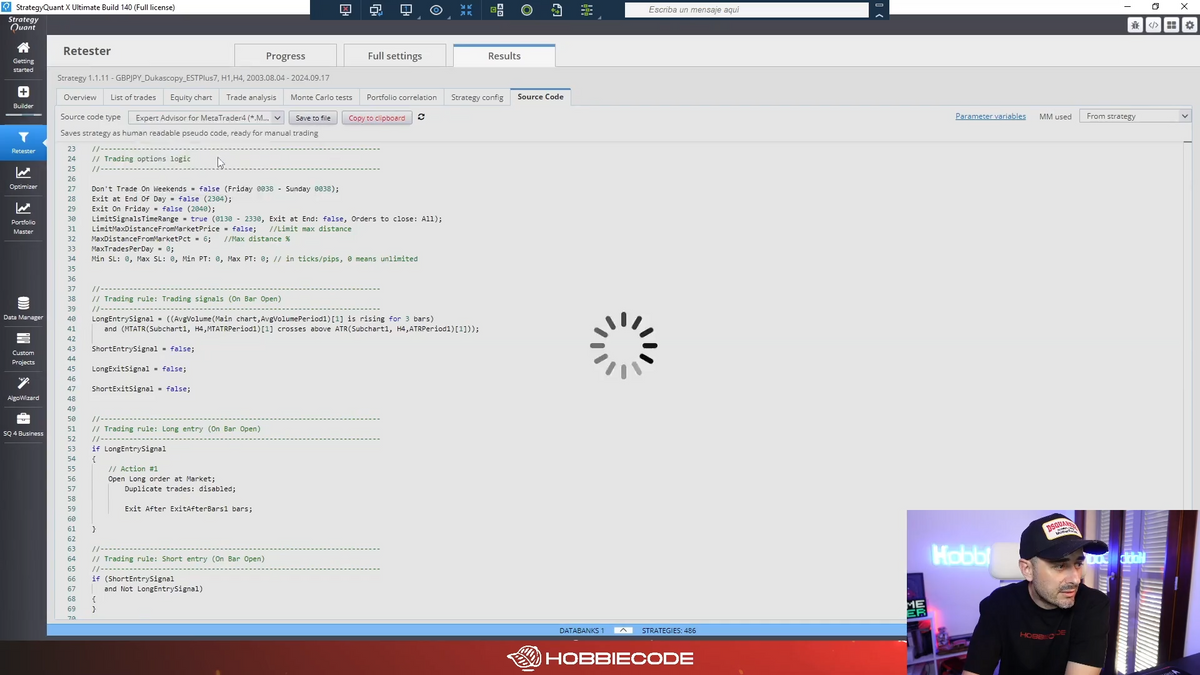Image resolution: width=1200 pixels, height=675 pixels.
Task: Open Equity chart subtab
Action: 191,97
